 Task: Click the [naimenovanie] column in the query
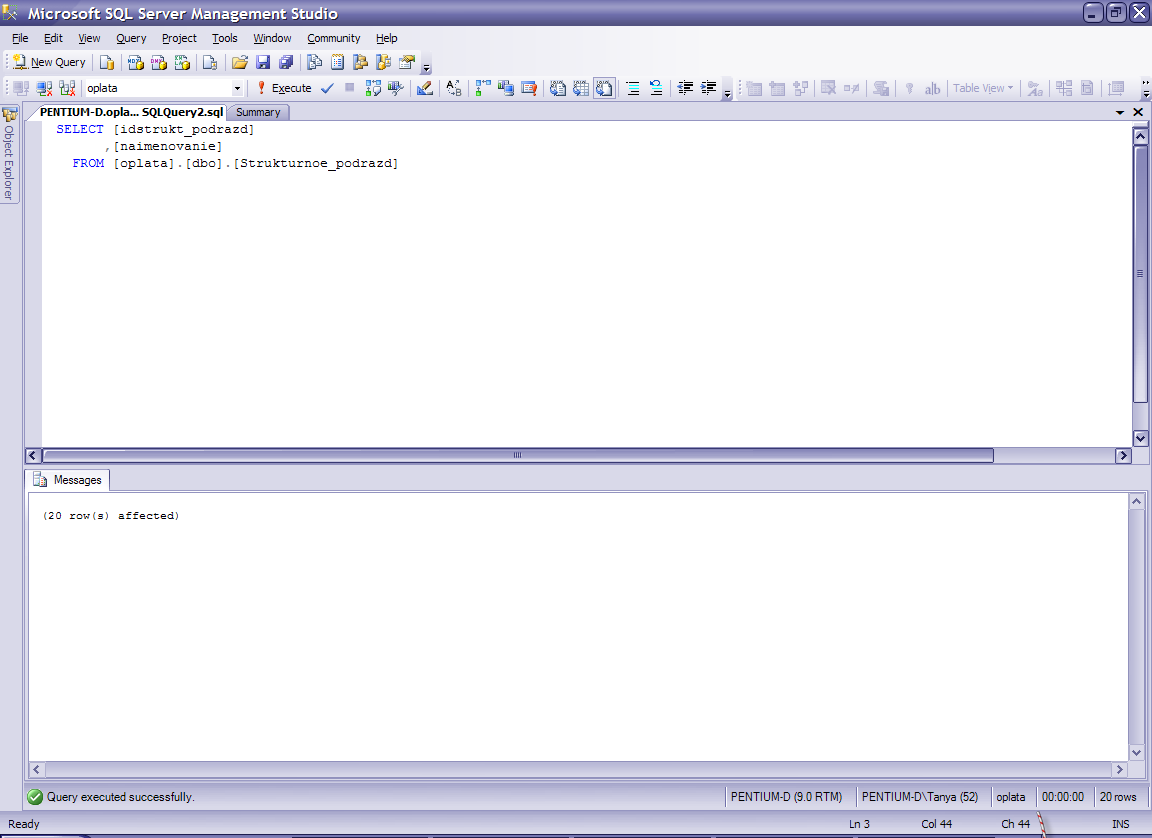[x=168, y=146]
